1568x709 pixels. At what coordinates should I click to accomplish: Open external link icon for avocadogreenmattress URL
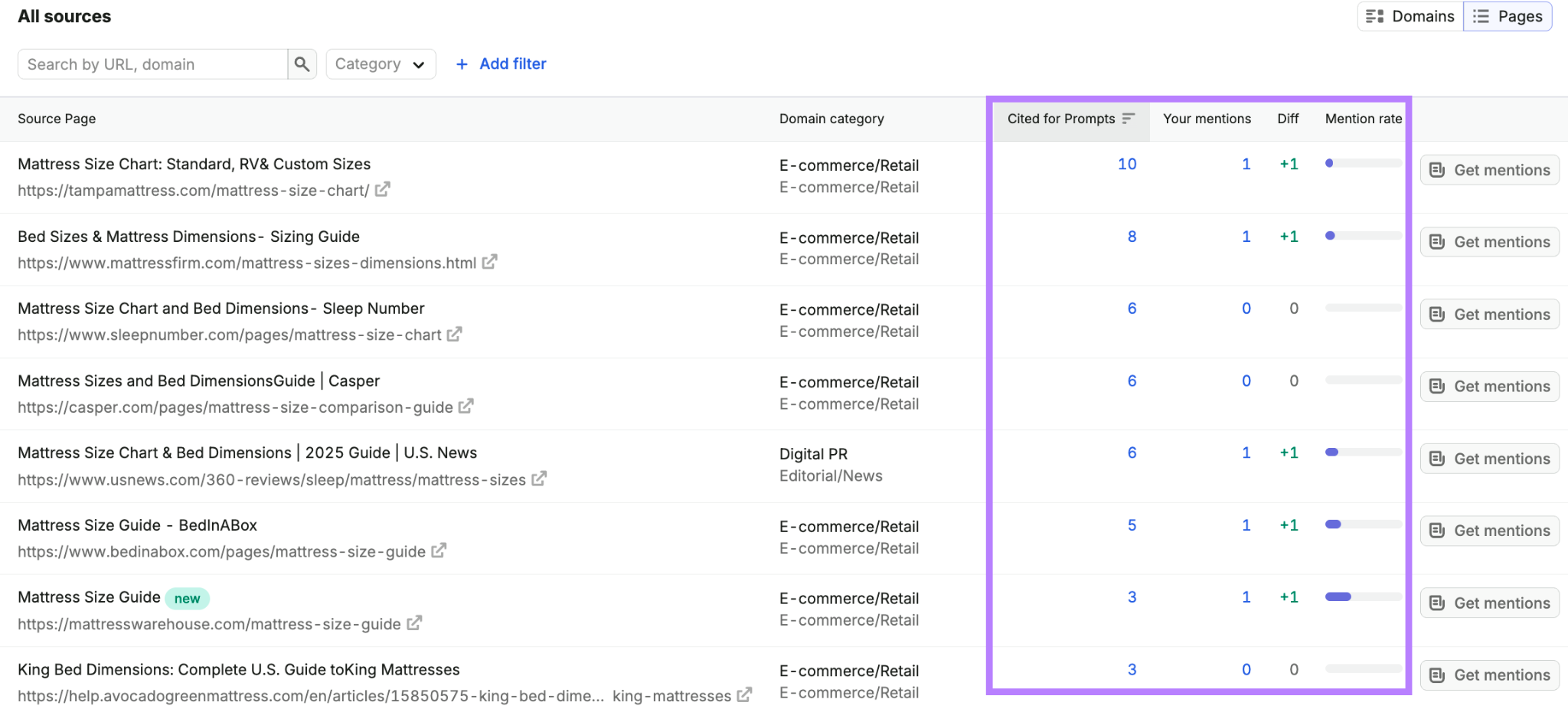[744, 695]
